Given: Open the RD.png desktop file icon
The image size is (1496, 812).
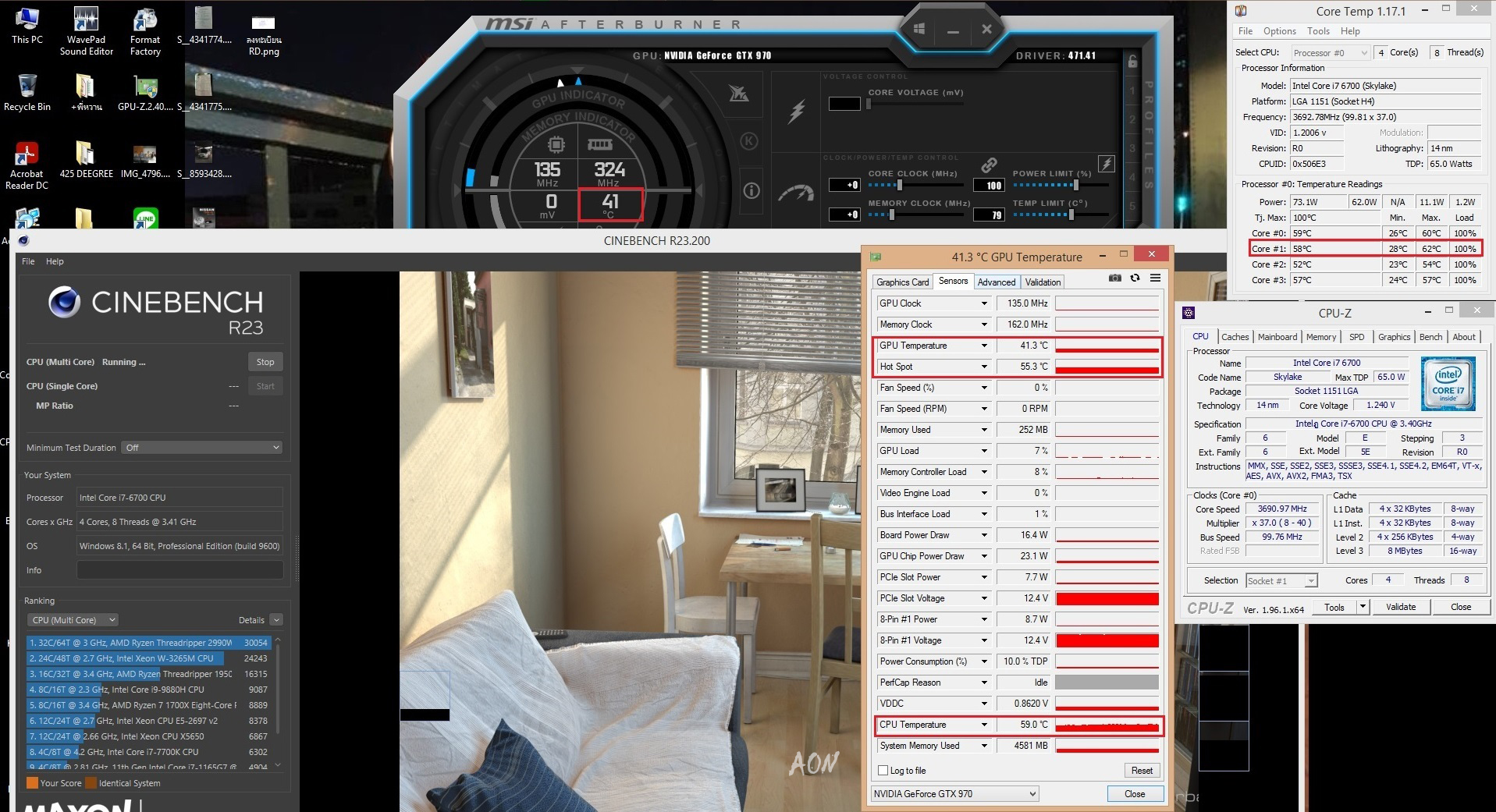Looking at the screenshot, I should [x=264, y=37].
